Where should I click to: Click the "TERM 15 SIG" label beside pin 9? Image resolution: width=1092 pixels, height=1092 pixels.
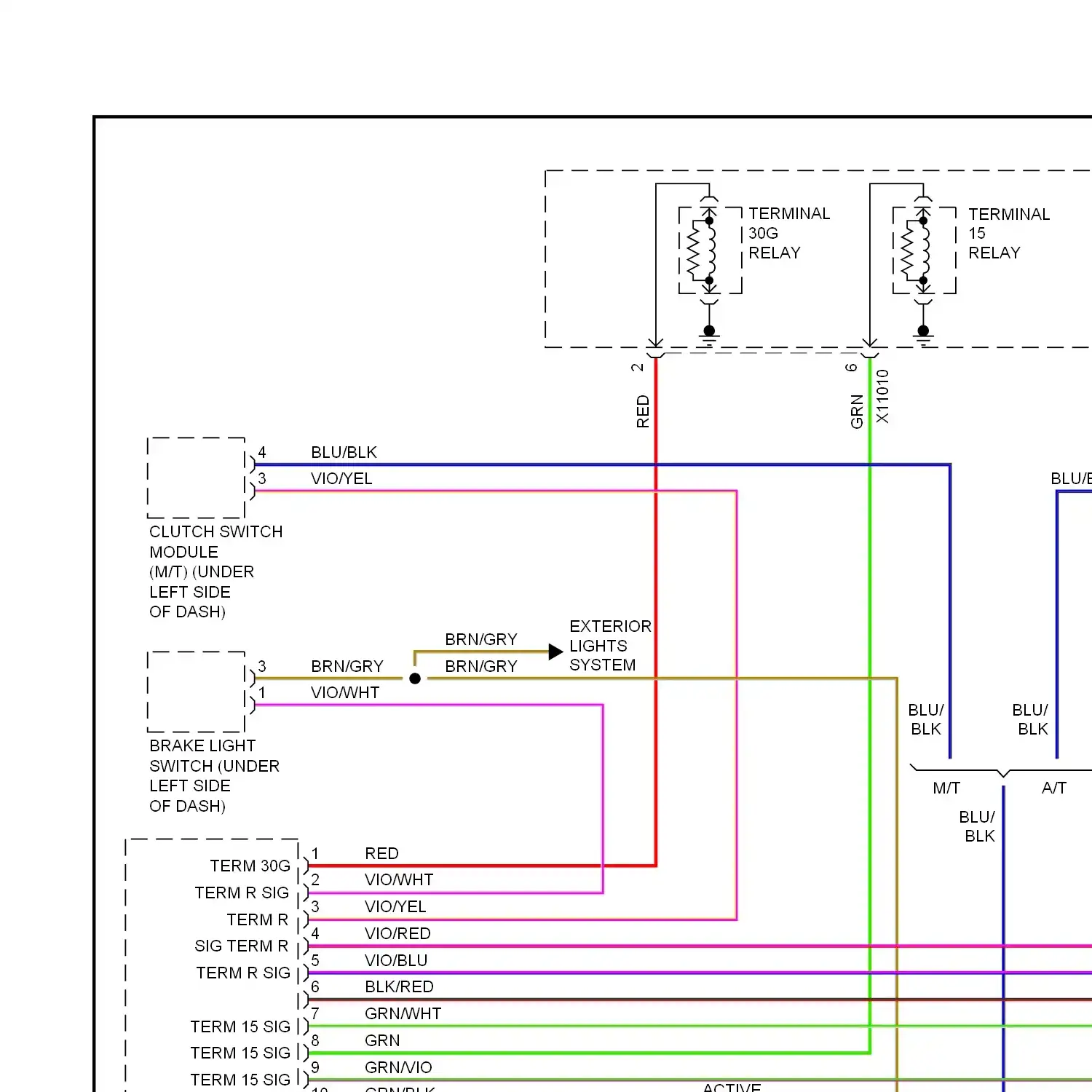point(240,1080)
